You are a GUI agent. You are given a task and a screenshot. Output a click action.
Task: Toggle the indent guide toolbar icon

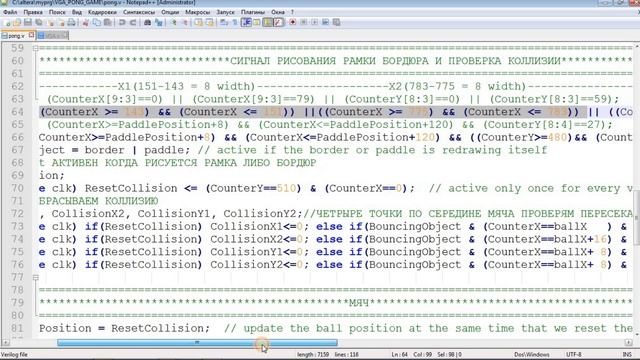(x=246, y=22)
